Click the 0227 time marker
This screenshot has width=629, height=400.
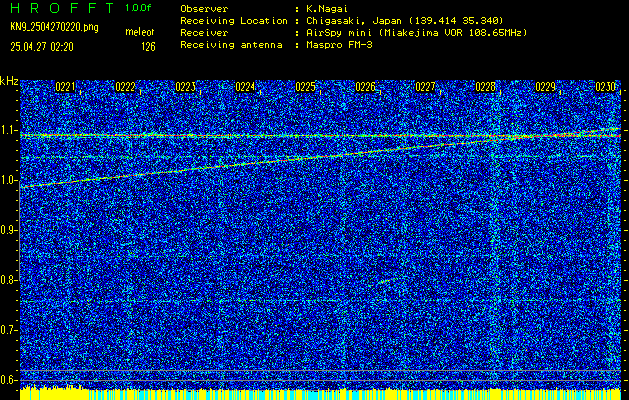click(425, 87)
